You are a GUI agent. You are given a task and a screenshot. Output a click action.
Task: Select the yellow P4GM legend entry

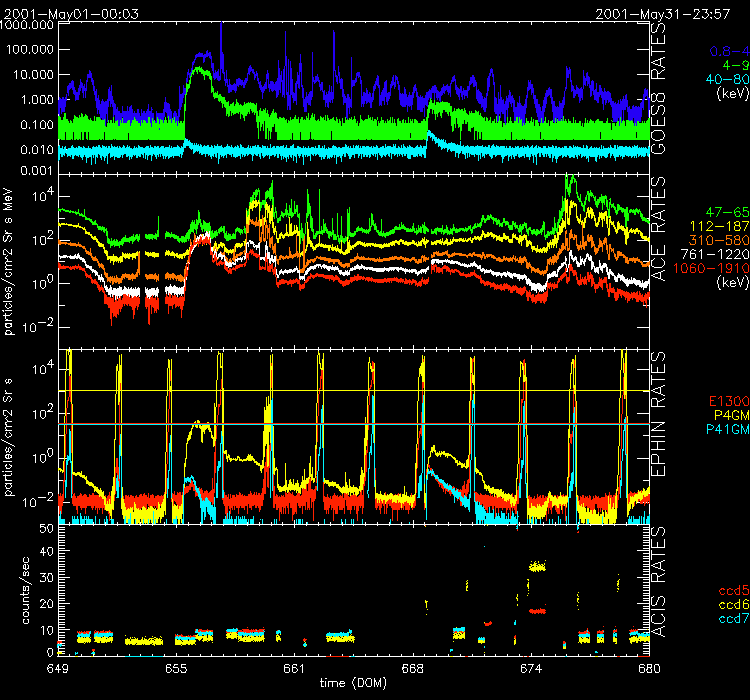(x=726, y=415)
